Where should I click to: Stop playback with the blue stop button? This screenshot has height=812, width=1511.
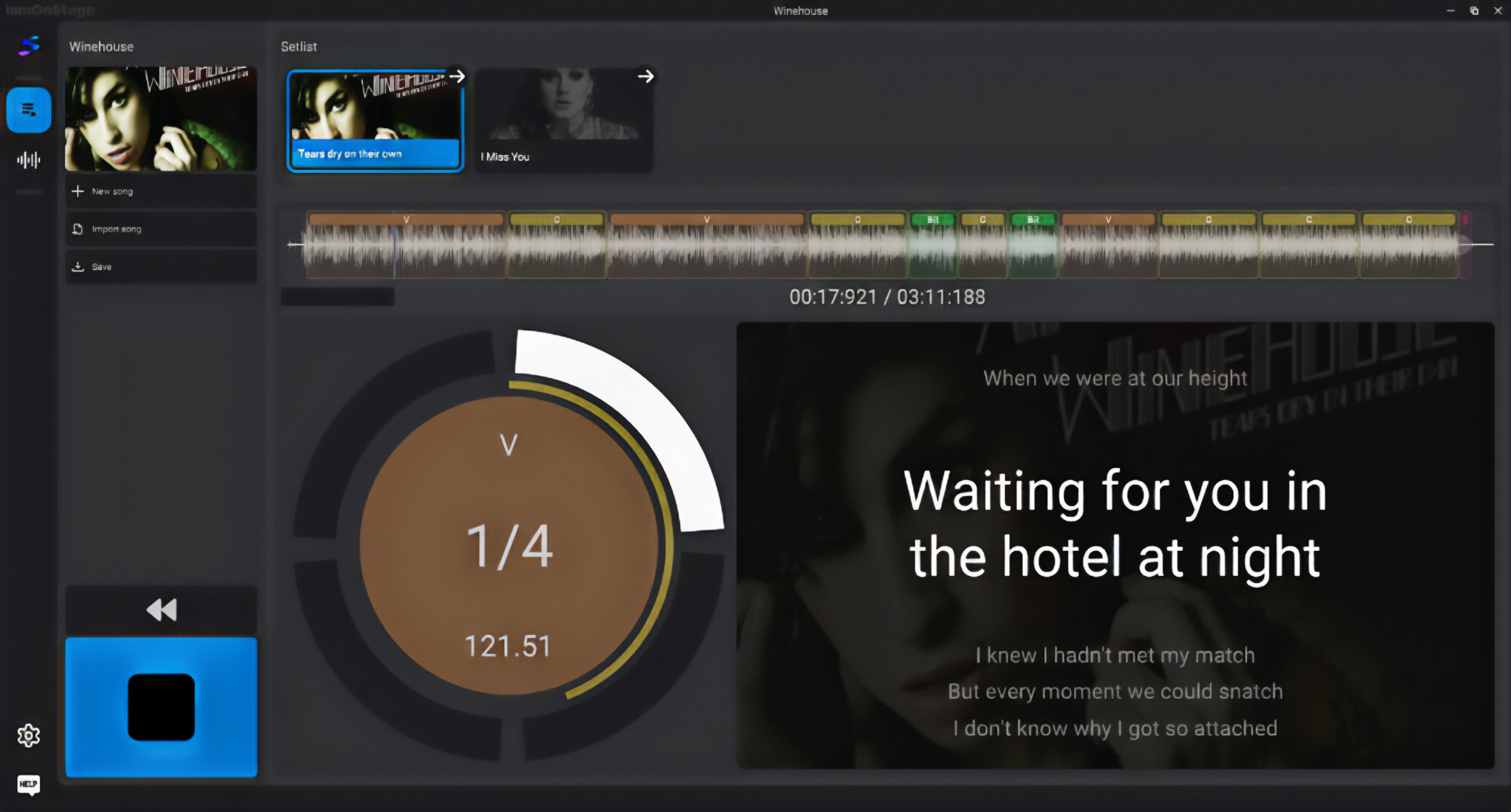161,707
